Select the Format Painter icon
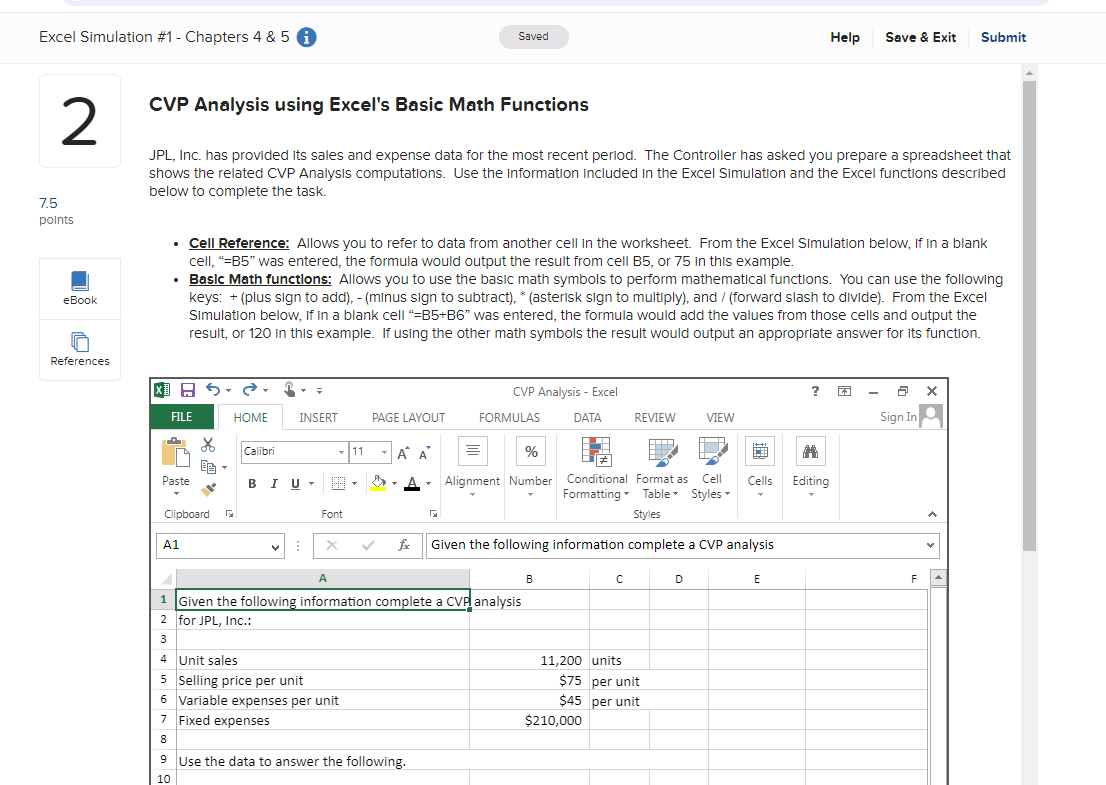This screenshot has height=785, width=1106. [x=208, y=491]
